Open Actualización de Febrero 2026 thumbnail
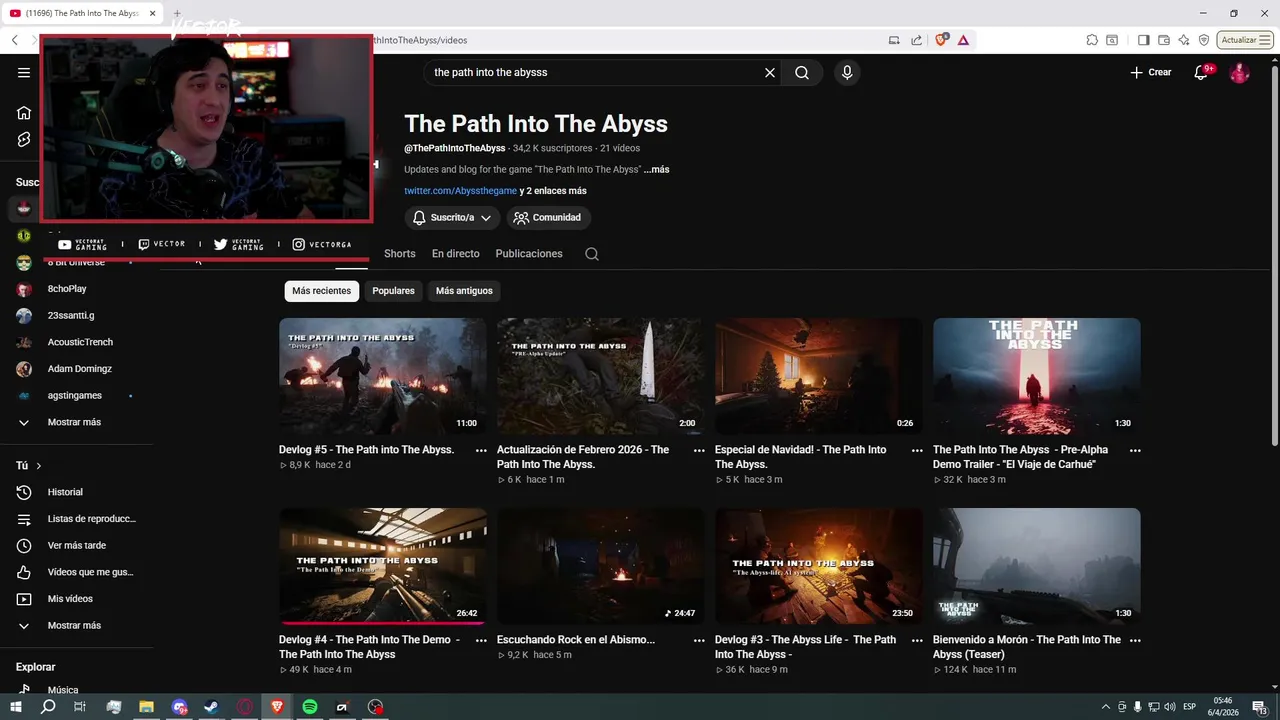This screenshot has width=1280, height=720. 601,376
